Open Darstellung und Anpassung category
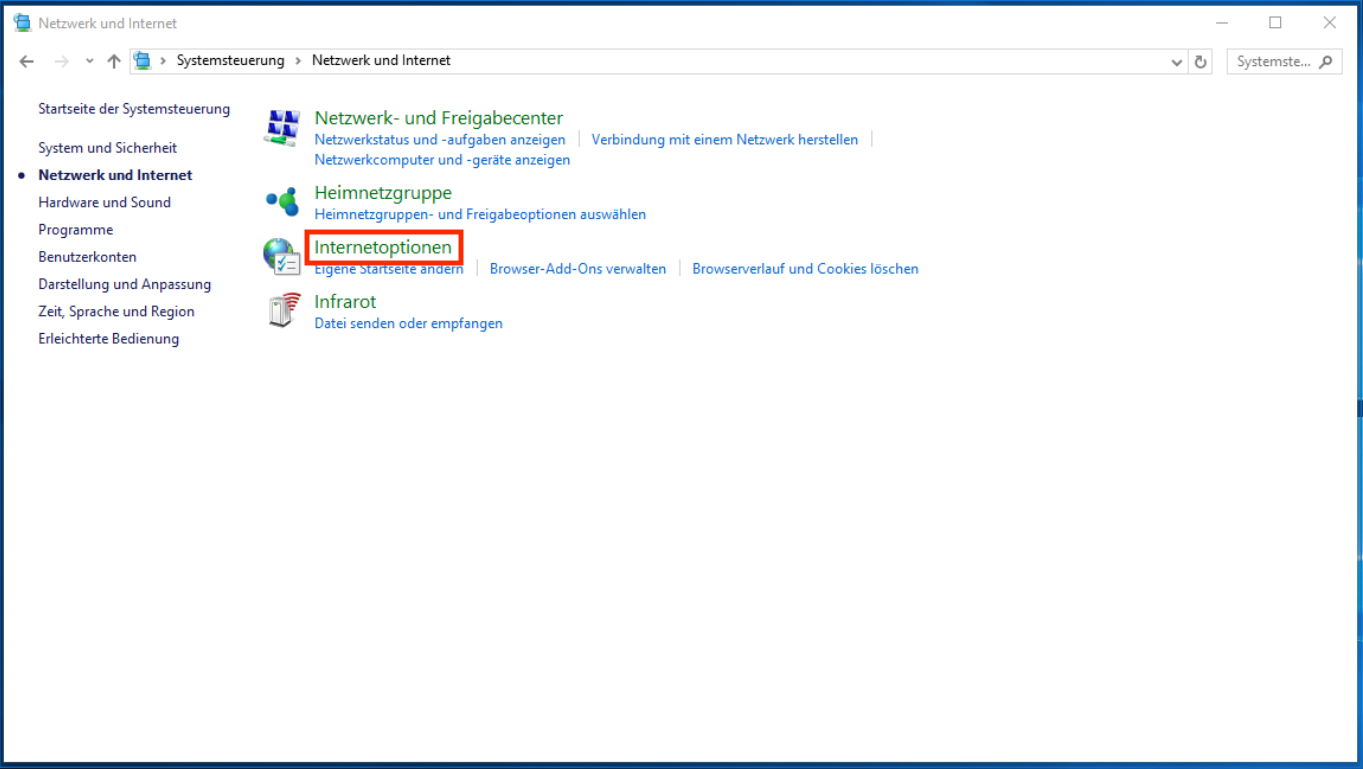Image resolution: width=1363 pixels, height=769 pixels. [x=125, y=284]
